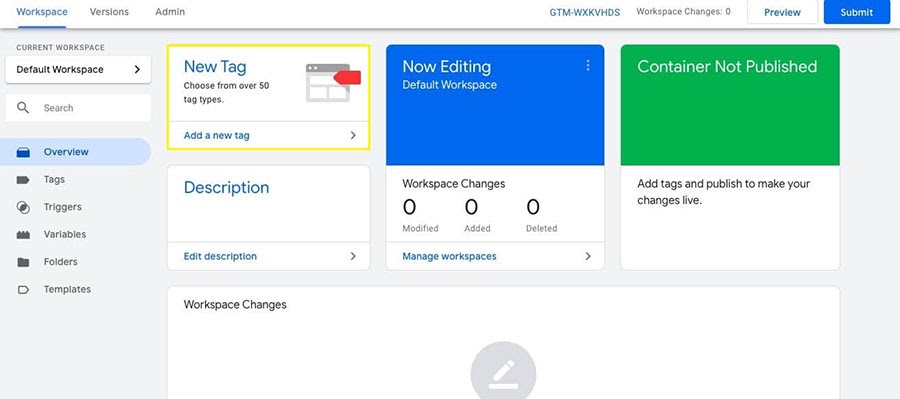Click the Workspace Changes lower panel title

tap(235, 304)
